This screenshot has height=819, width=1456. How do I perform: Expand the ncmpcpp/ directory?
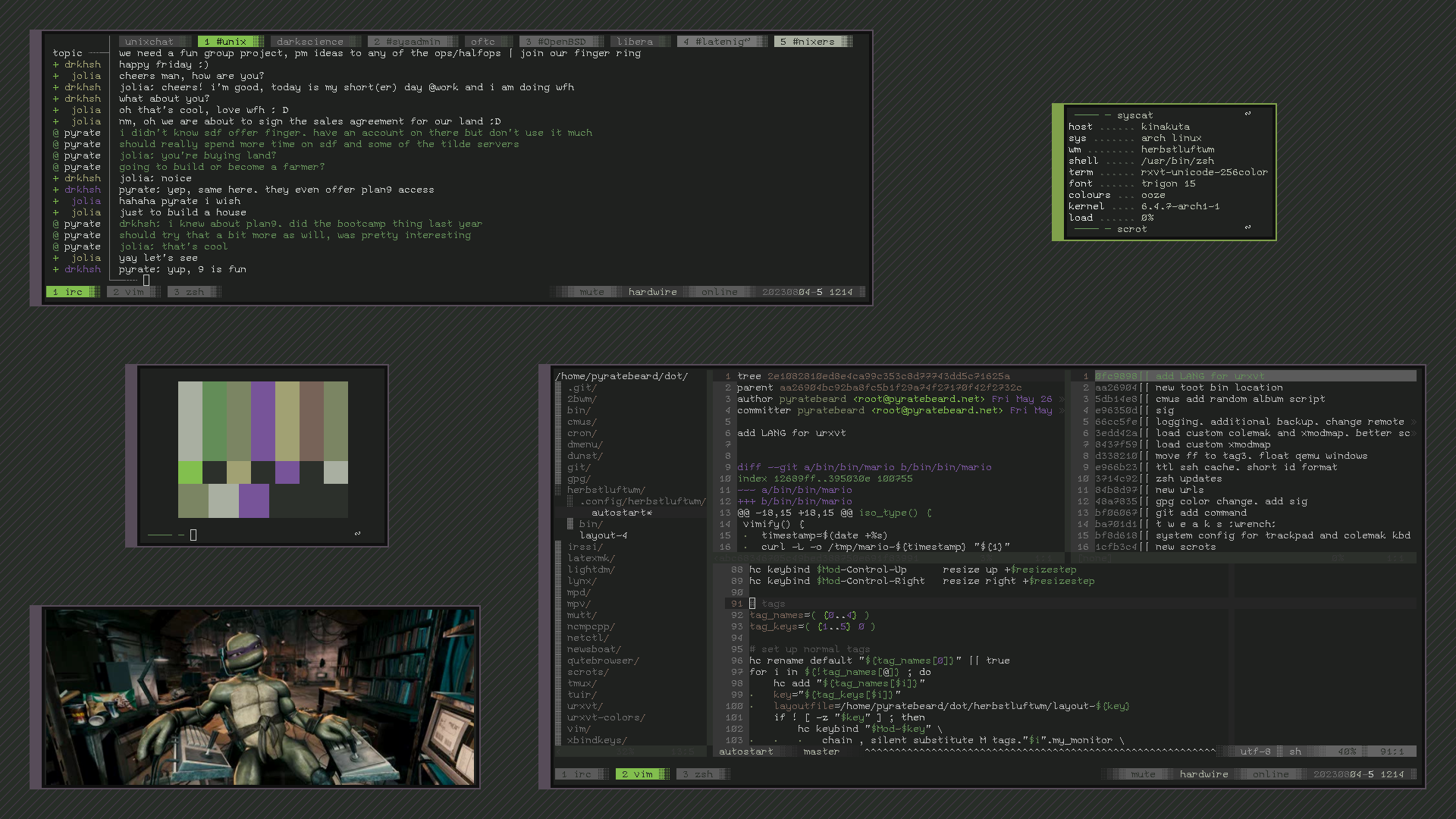point(591,626)
